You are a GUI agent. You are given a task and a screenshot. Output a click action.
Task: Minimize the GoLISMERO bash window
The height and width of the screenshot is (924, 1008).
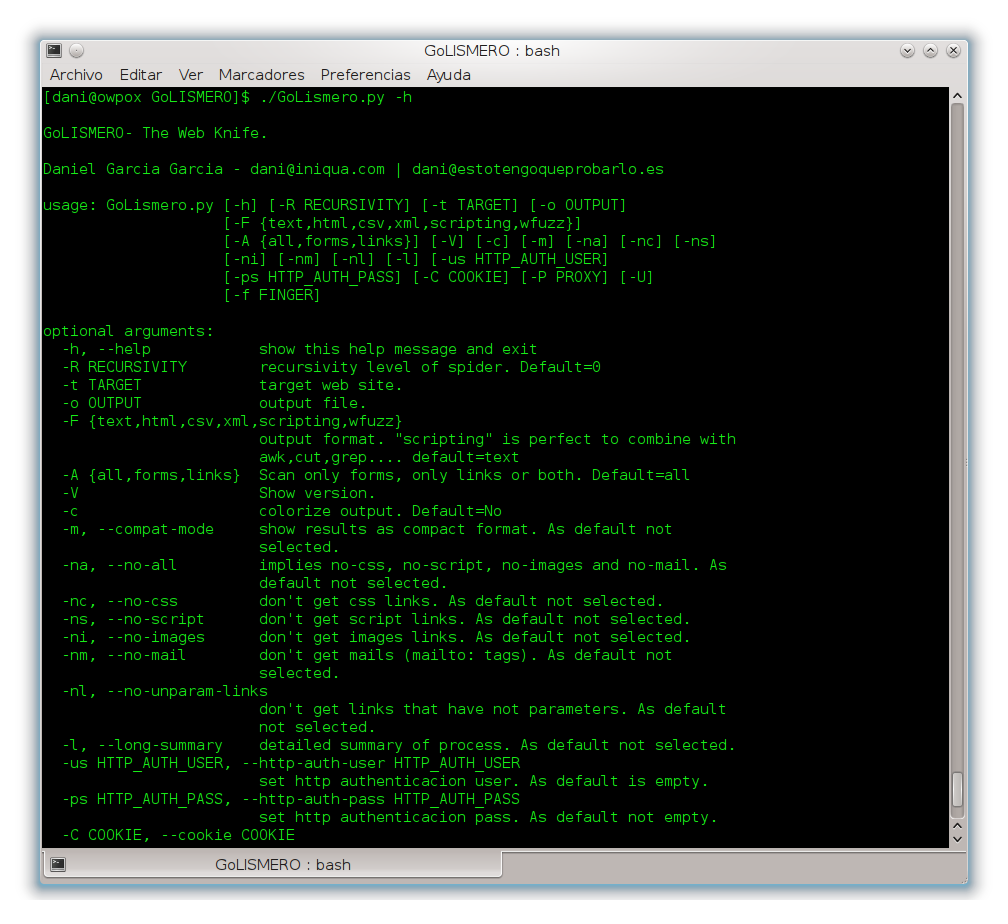click(907, 50)
